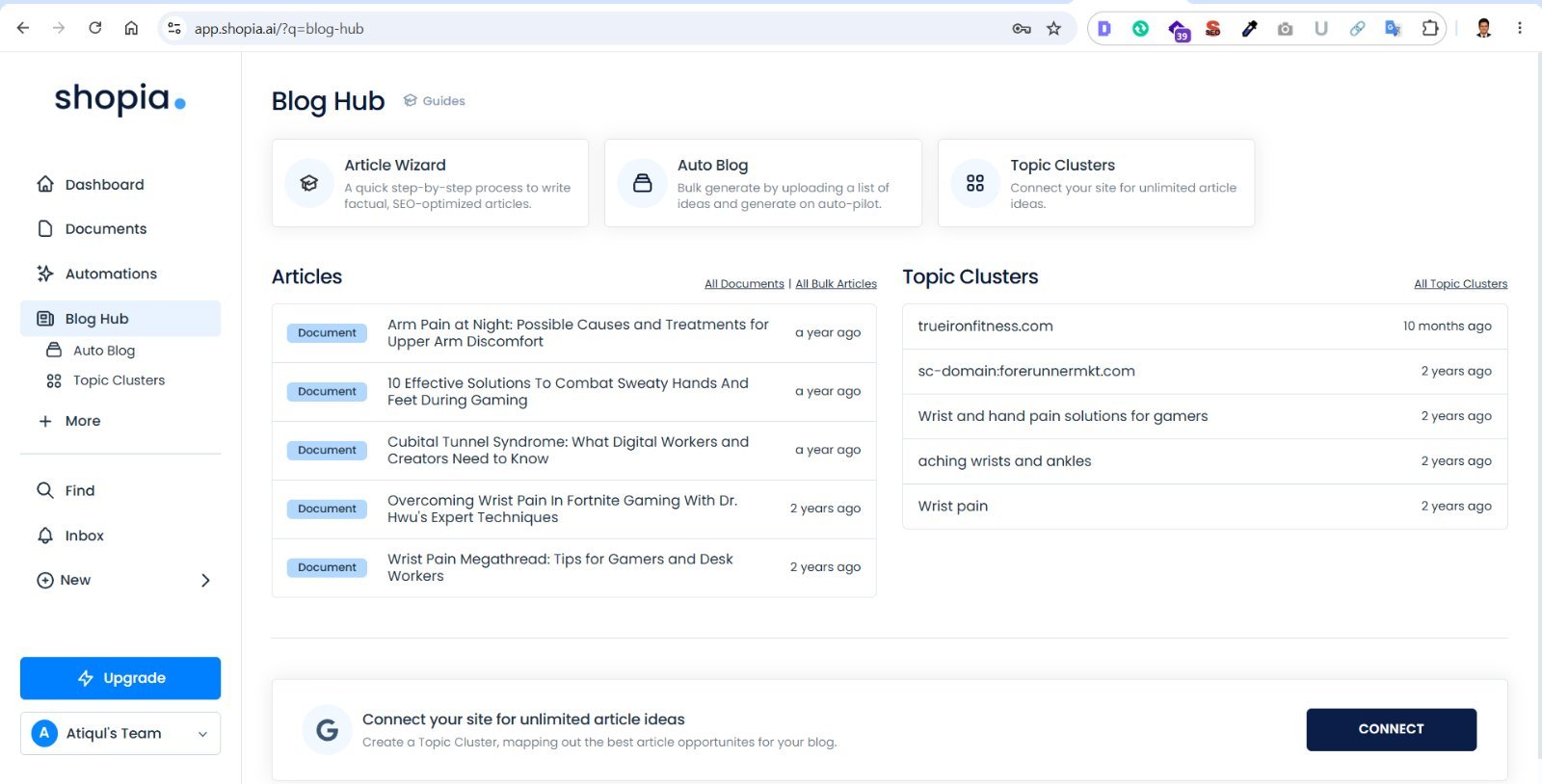Open the Chrome three-dot menu
Image resolution: width=1542 pixels, height=784 pixels.
(x=1520, y=28)
